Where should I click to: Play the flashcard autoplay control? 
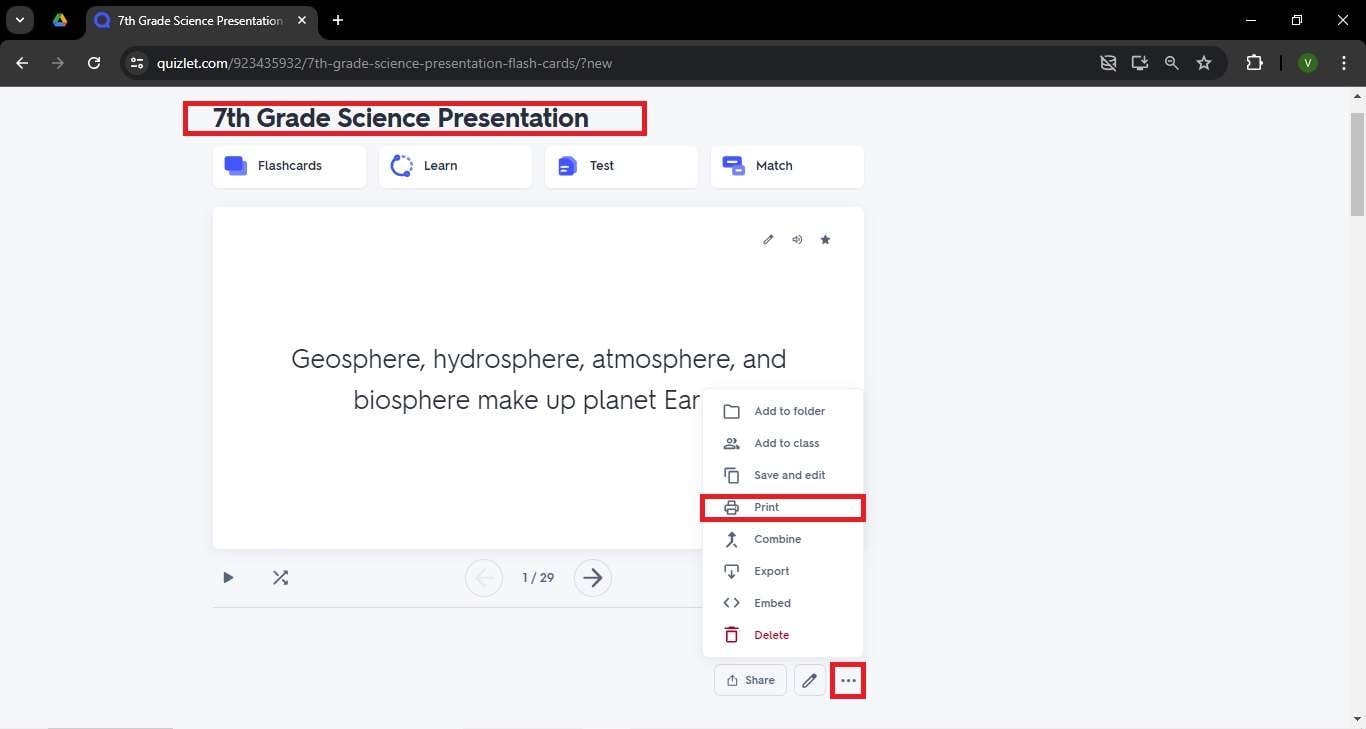227,577
